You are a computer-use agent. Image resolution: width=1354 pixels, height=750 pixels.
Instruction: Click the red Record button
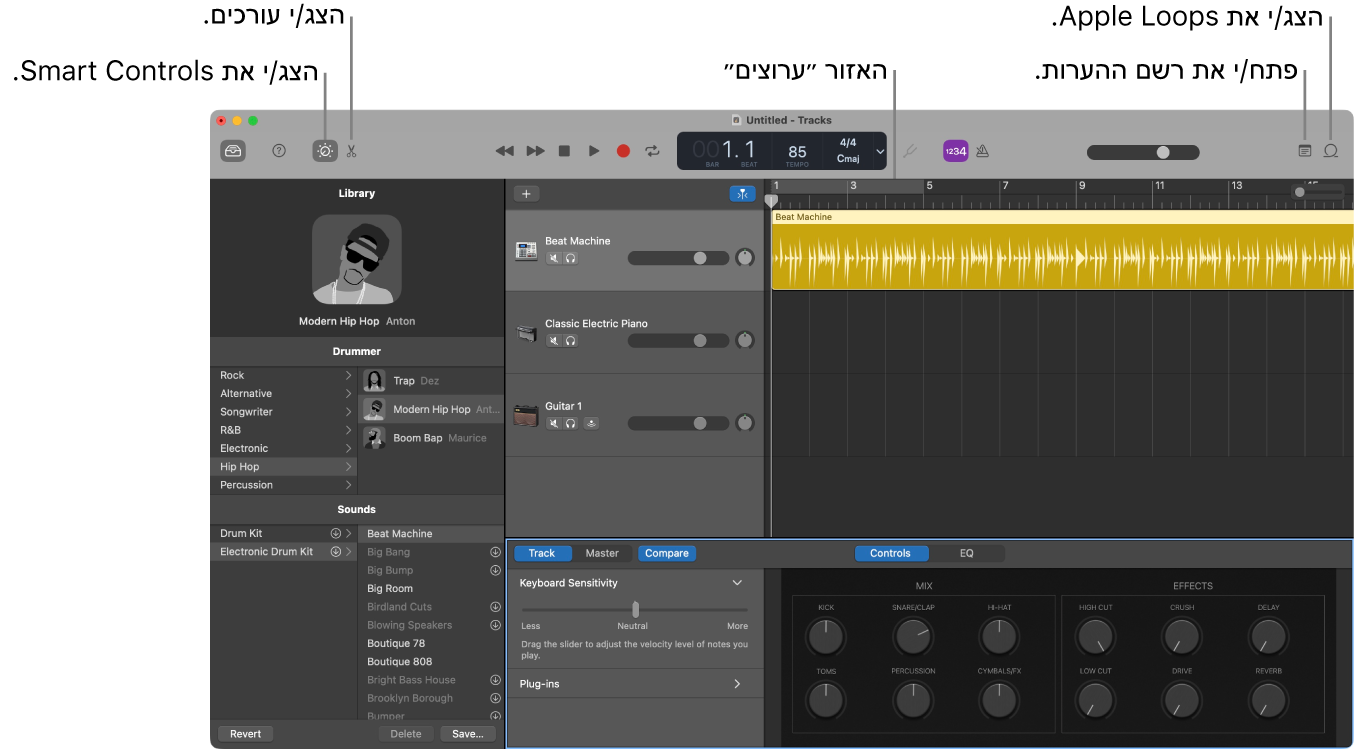(623, 151)
